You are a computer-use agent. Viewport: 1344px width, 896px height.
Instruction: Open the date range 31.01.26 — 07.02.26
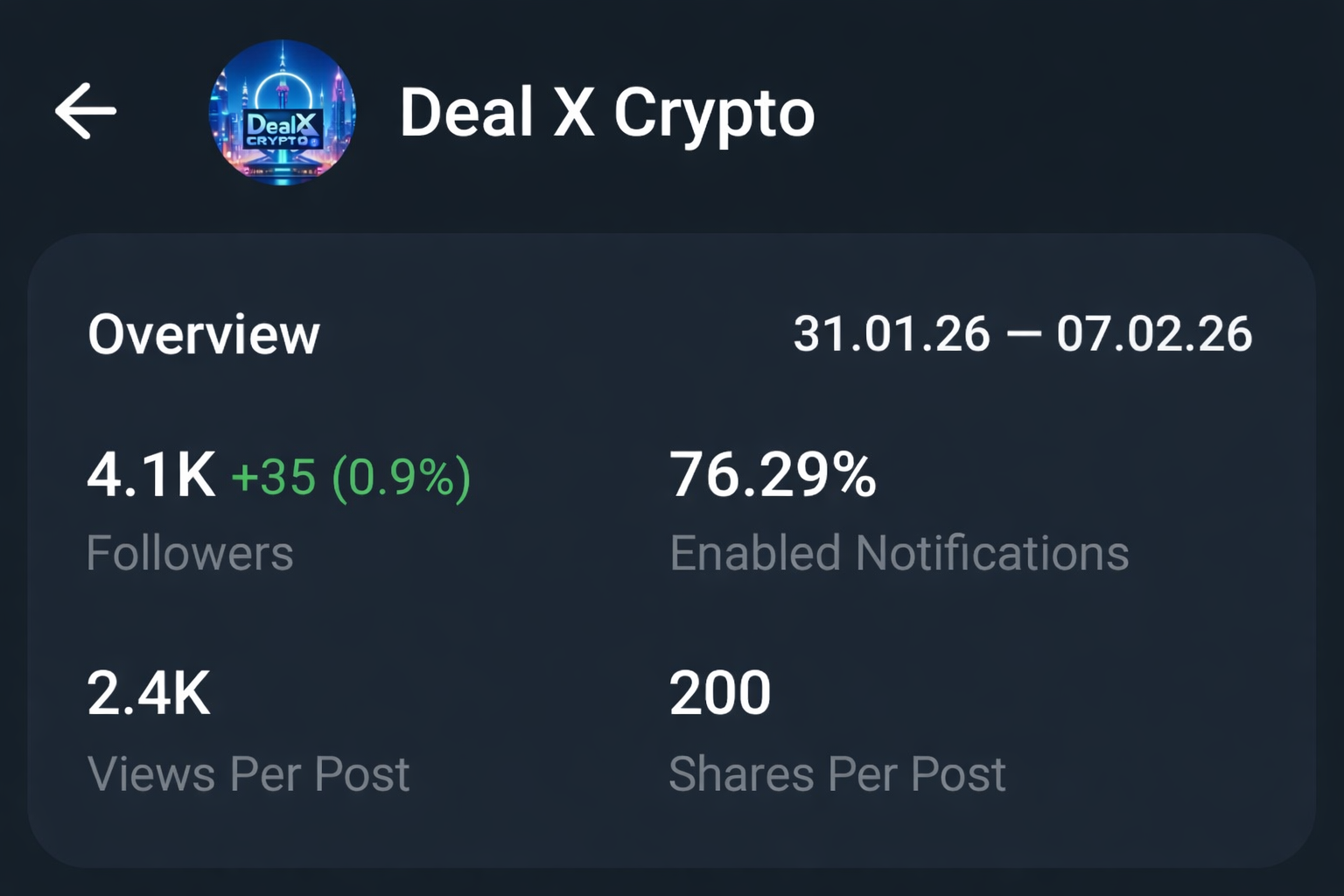click(x=1024, y=332)
